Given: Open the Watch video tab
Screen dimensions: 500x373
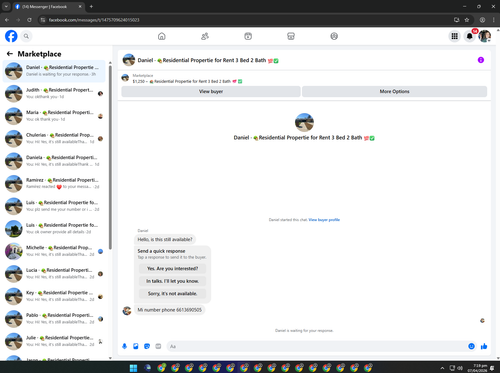Looking at the screenshot, I should [248, 36].
